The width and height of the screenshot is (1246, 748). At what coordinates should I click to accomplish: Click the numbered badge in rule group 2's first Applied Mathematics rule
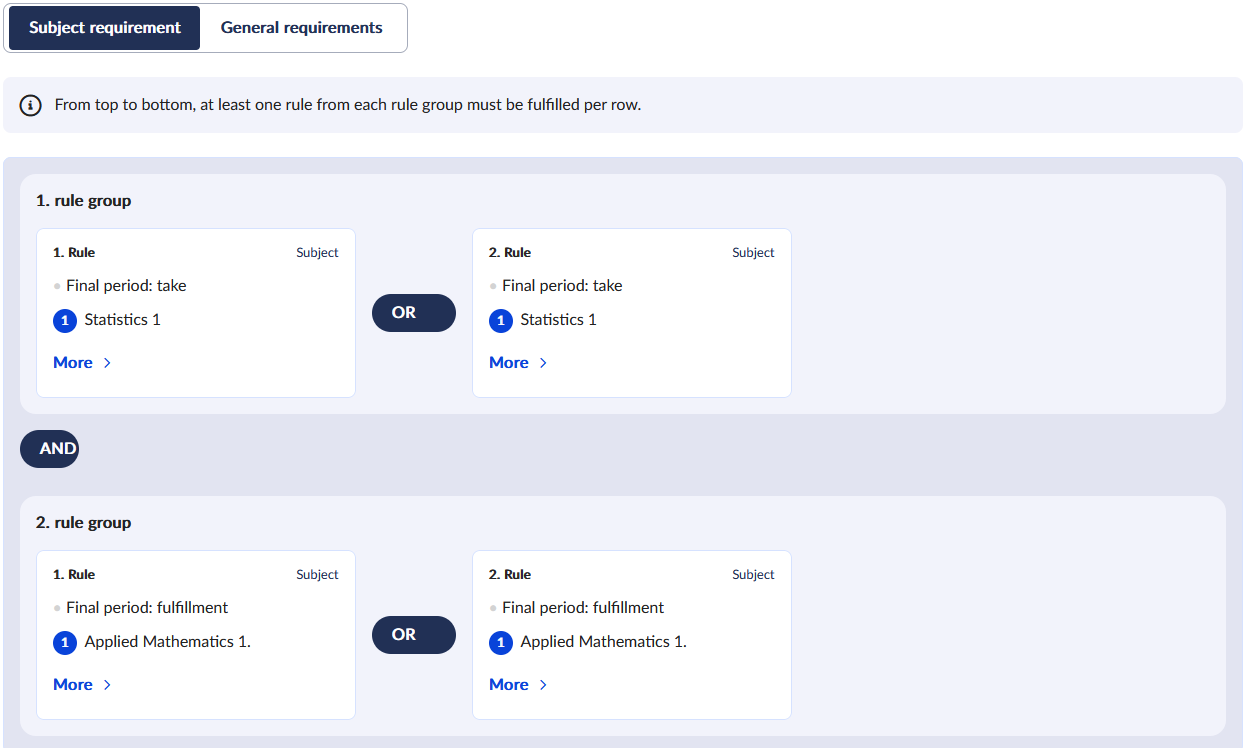[65, 643]
